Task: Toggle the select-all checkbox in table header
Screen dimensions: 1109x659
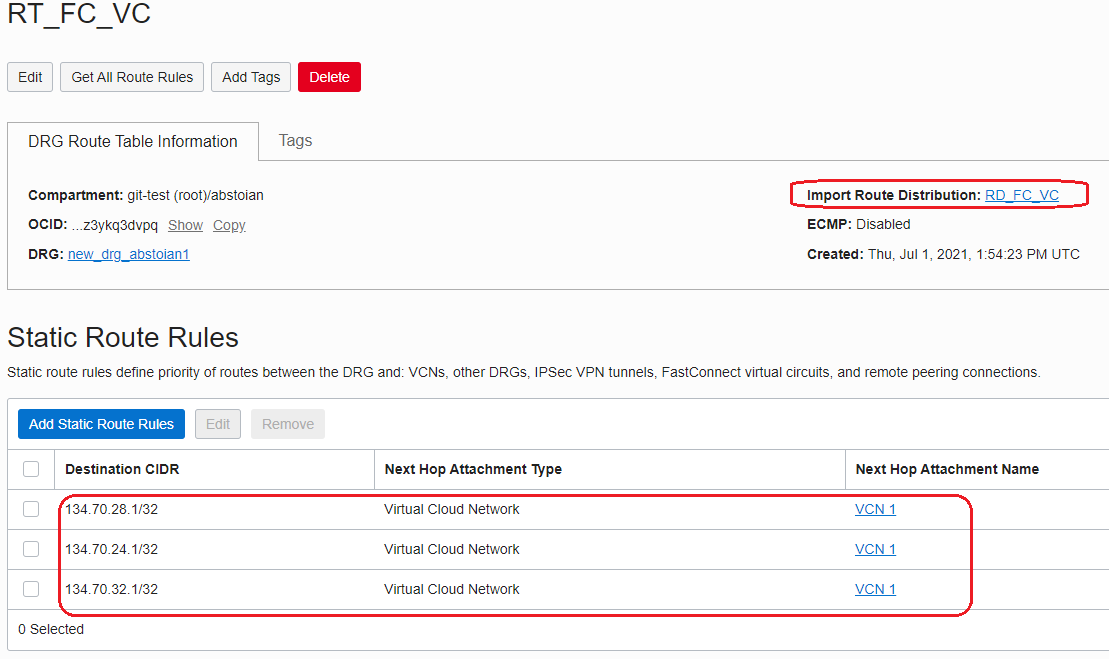Action: click(31, 469)
